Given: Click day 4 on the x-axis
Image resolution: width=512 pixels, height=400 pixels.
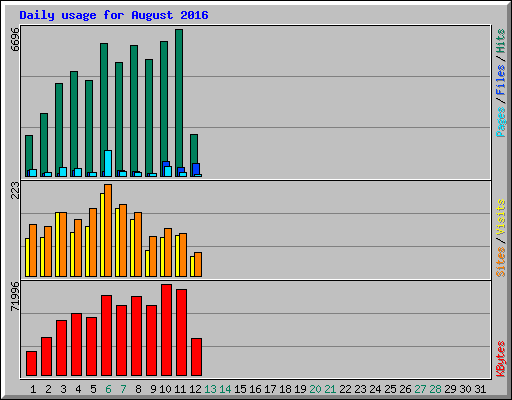Looking at the screenshot, I should pyautogui.click(x=78, y=389).
